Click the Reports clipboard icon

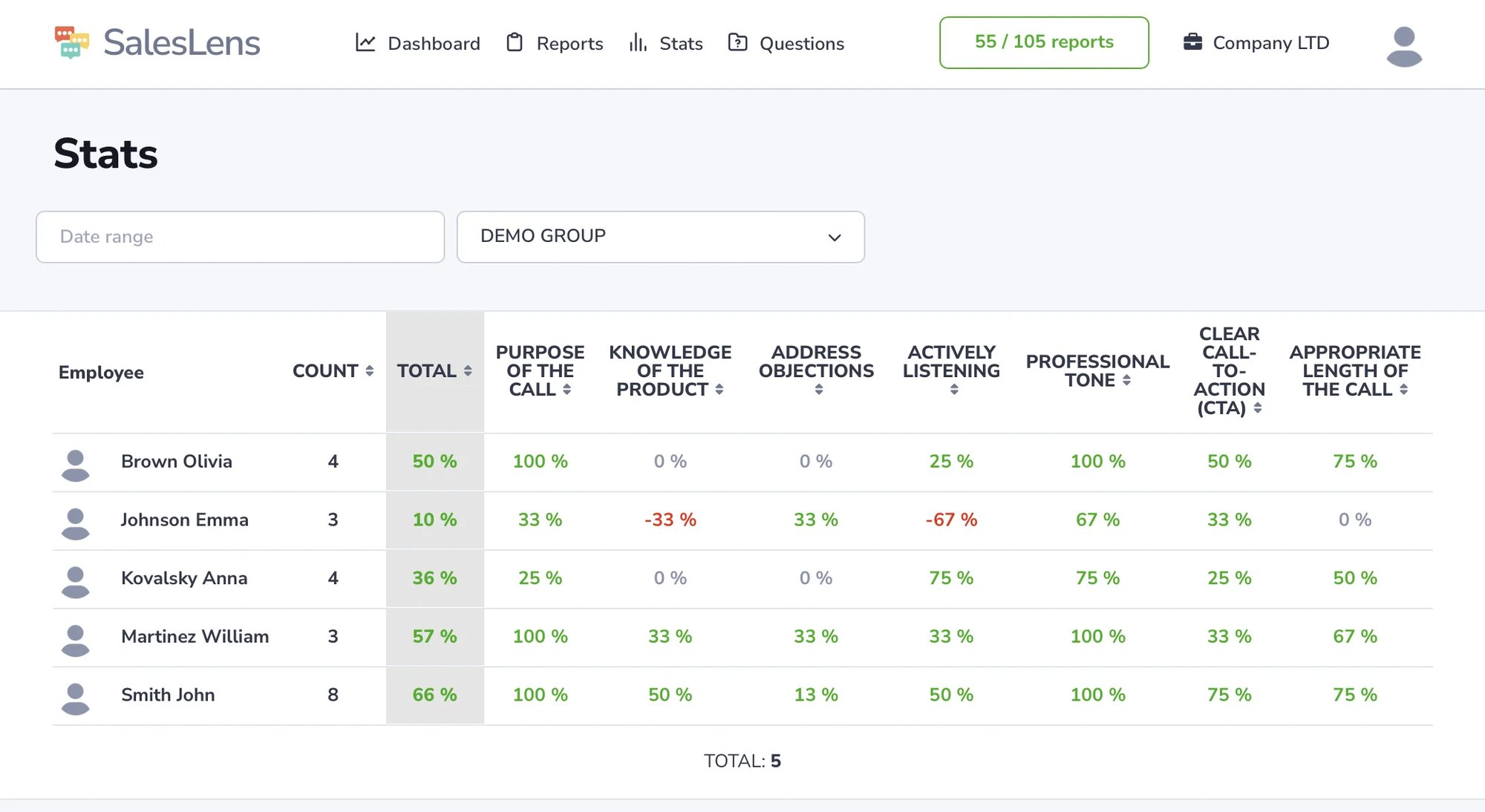(x=515, y=42)
